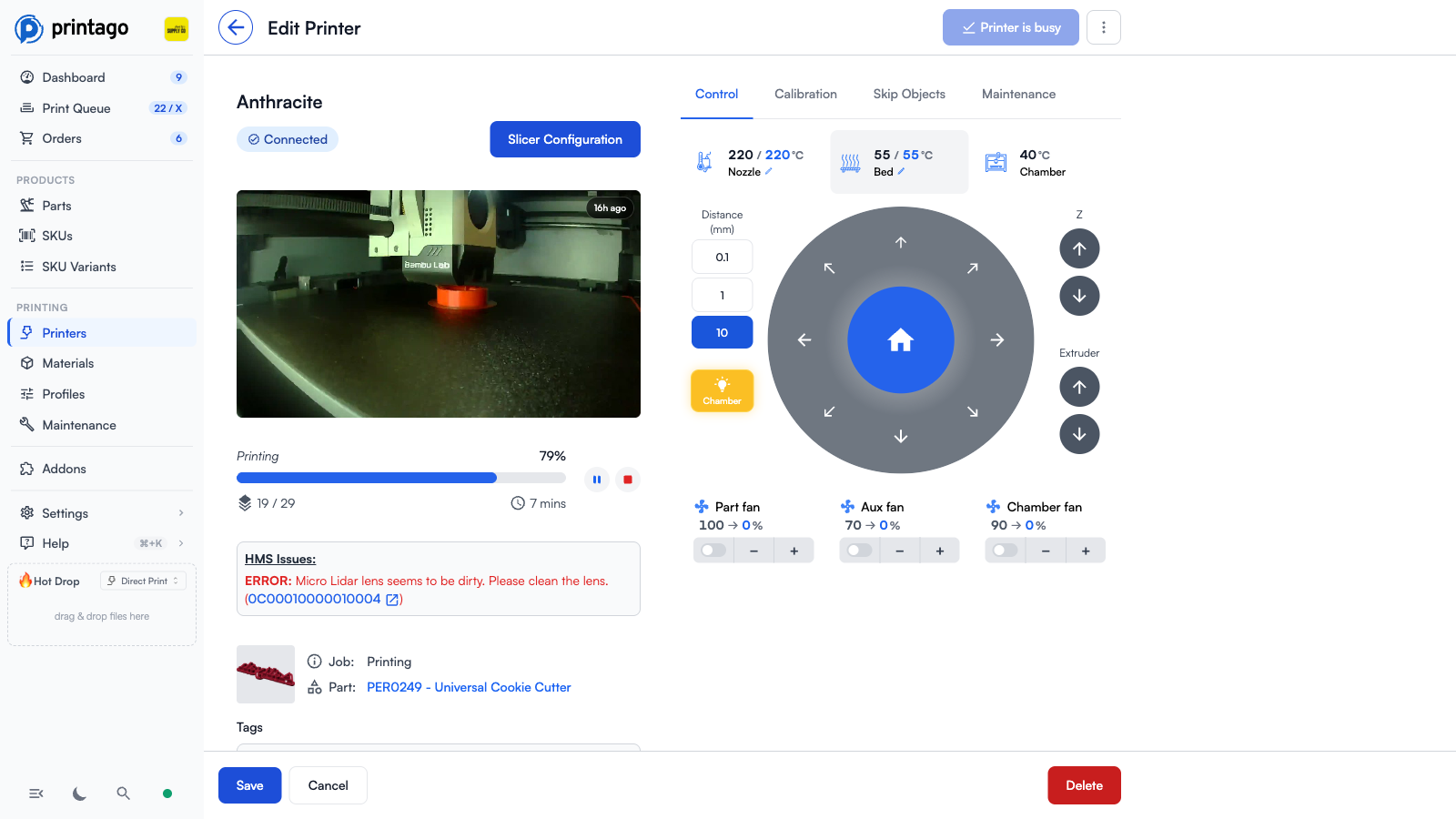Edit the Nozzle target temperature

[768, 171]
